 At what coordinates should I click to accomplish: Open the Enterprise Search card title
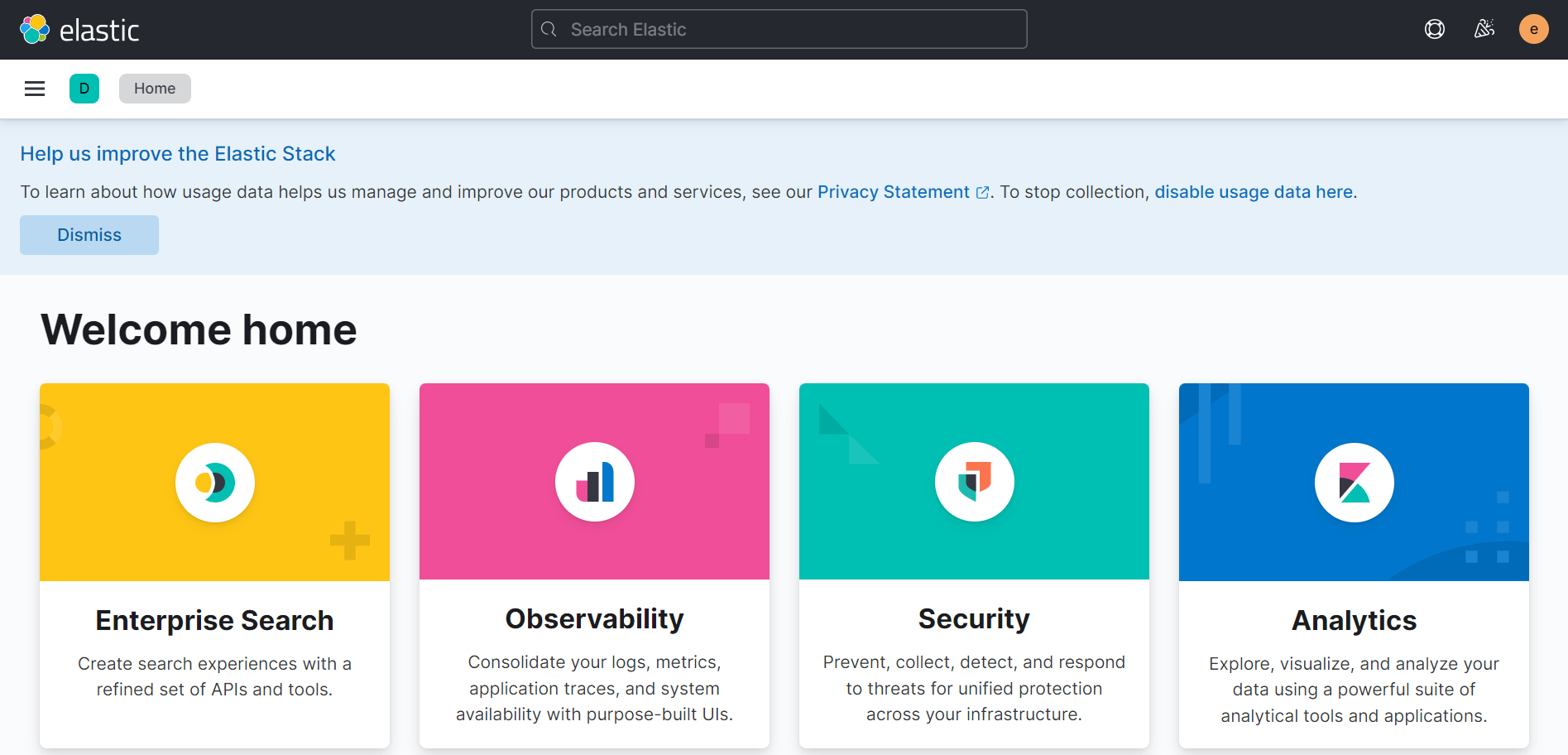click(x=214, y=621)
